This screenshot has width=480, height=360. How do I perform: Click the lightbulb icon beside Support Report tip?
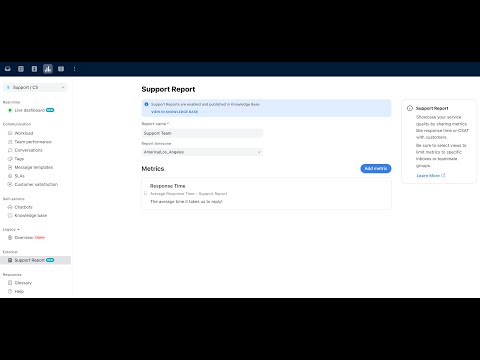point(410,108)
